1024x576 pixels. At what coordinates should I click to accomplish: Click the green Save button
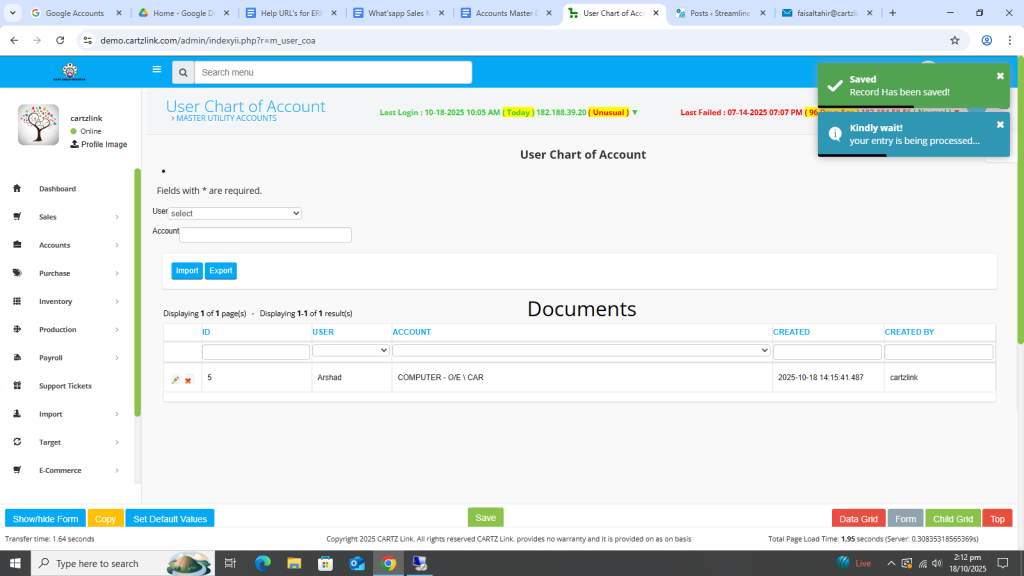(x=485, y=517)
